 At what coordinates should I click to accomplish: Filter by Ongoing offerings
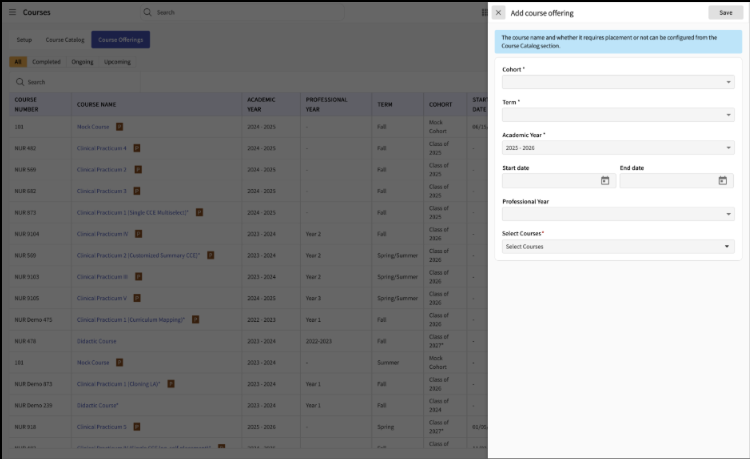tap(82, 62)
